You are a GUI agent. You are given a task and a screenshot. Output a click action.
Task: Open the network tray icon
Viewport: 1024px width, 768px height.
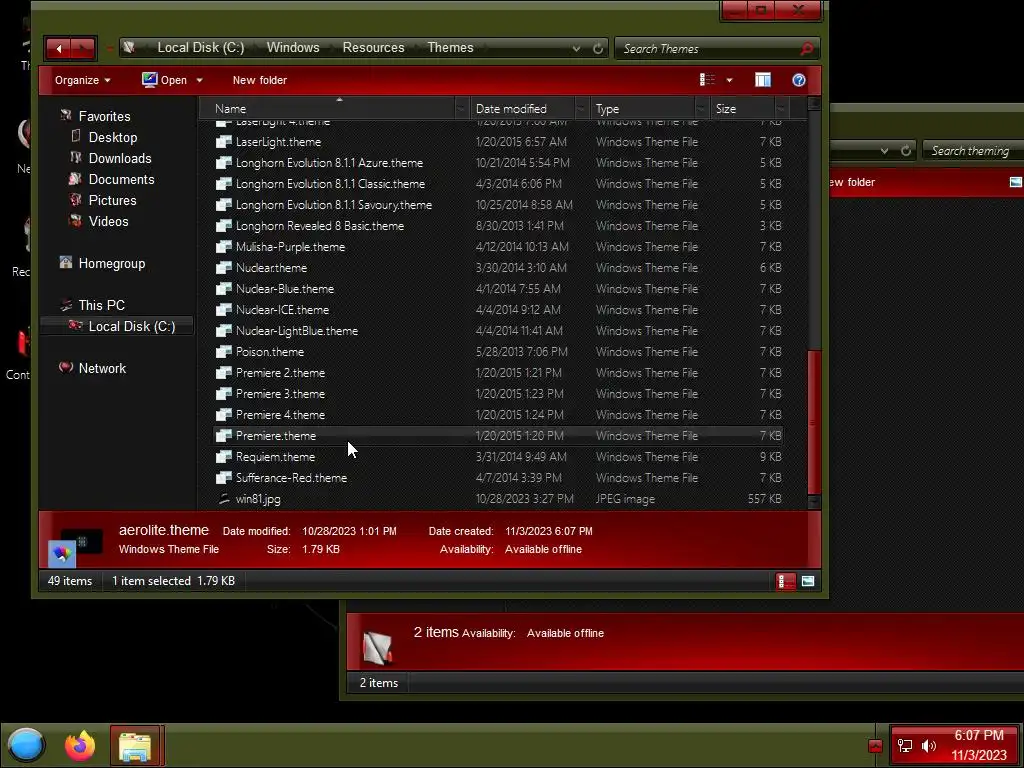click(x=904, y=745)
